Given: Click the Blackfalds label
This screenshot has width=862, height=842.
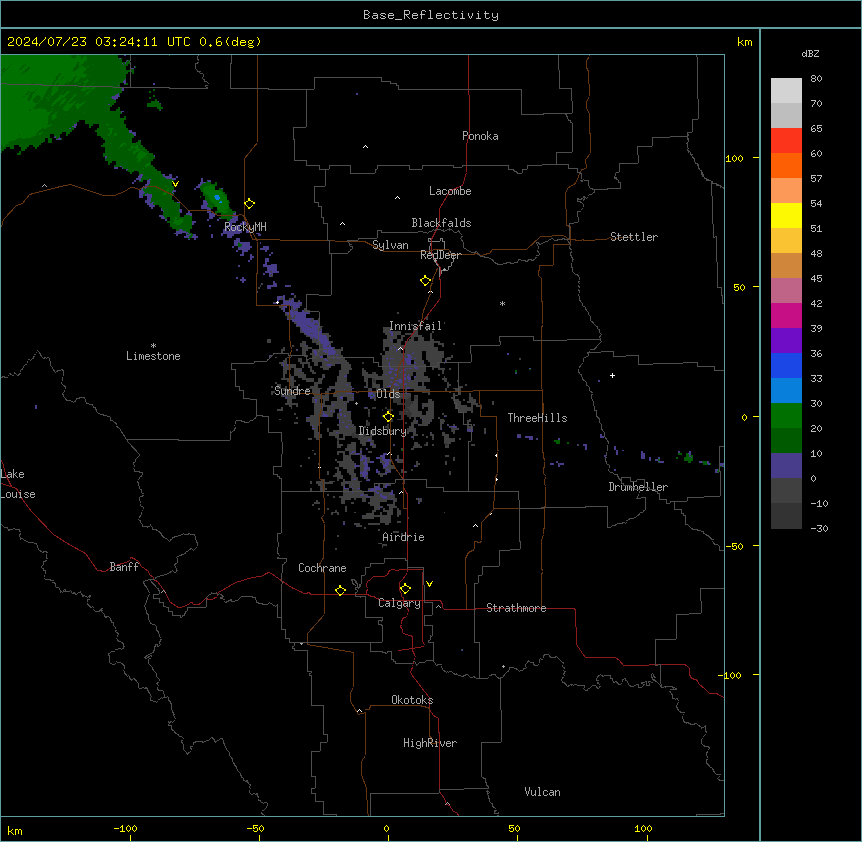Looking at the screenshot, I should 441,223.
